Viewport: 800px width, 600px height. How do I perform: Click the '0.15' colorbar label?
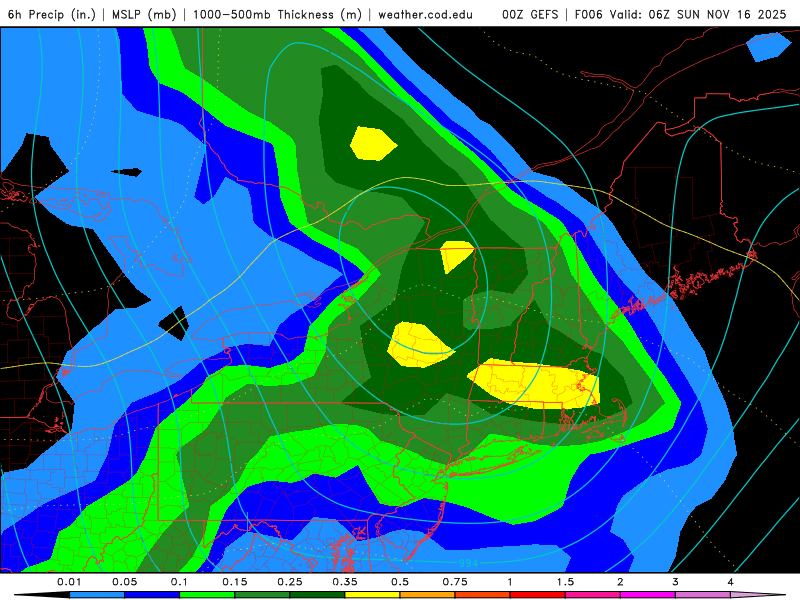235,582
